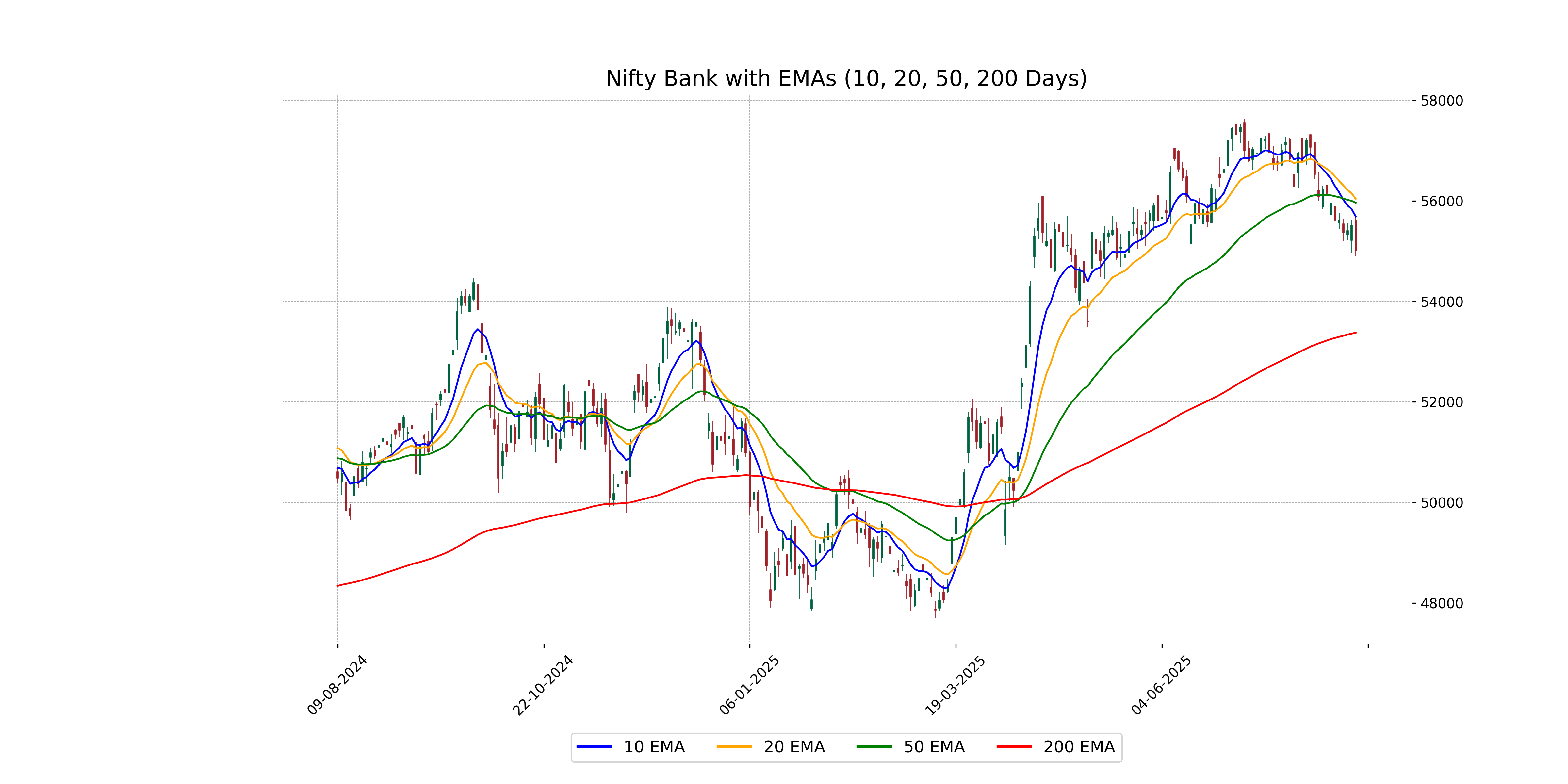The width and height of the screenshot is (1568, 784).
Task: Click the 50 EMA legend label
Action: (934, 747)
